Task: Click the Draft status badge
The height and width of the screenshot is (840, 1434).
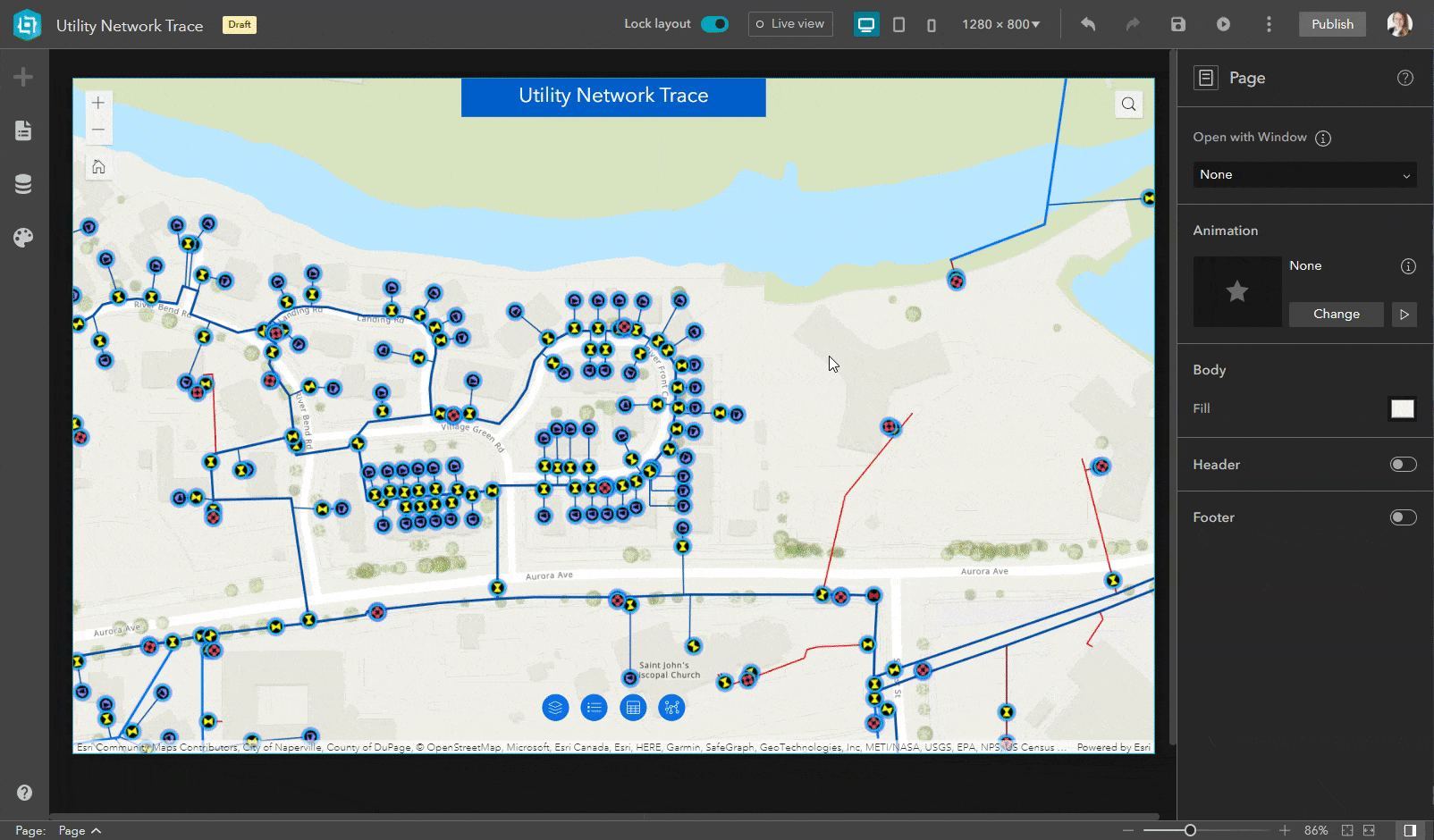Action: 240,24
